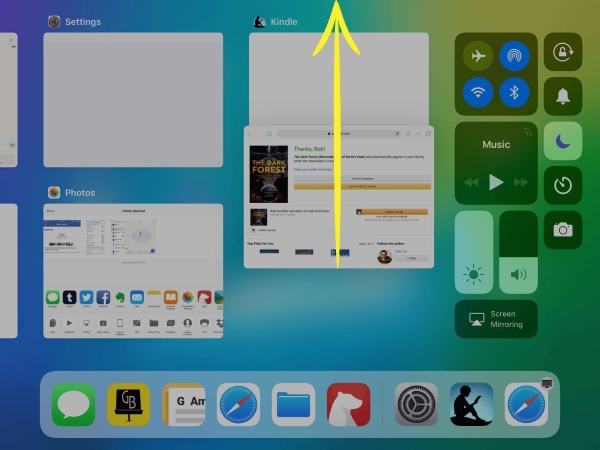Tap Follow button under author name
Screen dimensions: 600x450
click(412, 258)
